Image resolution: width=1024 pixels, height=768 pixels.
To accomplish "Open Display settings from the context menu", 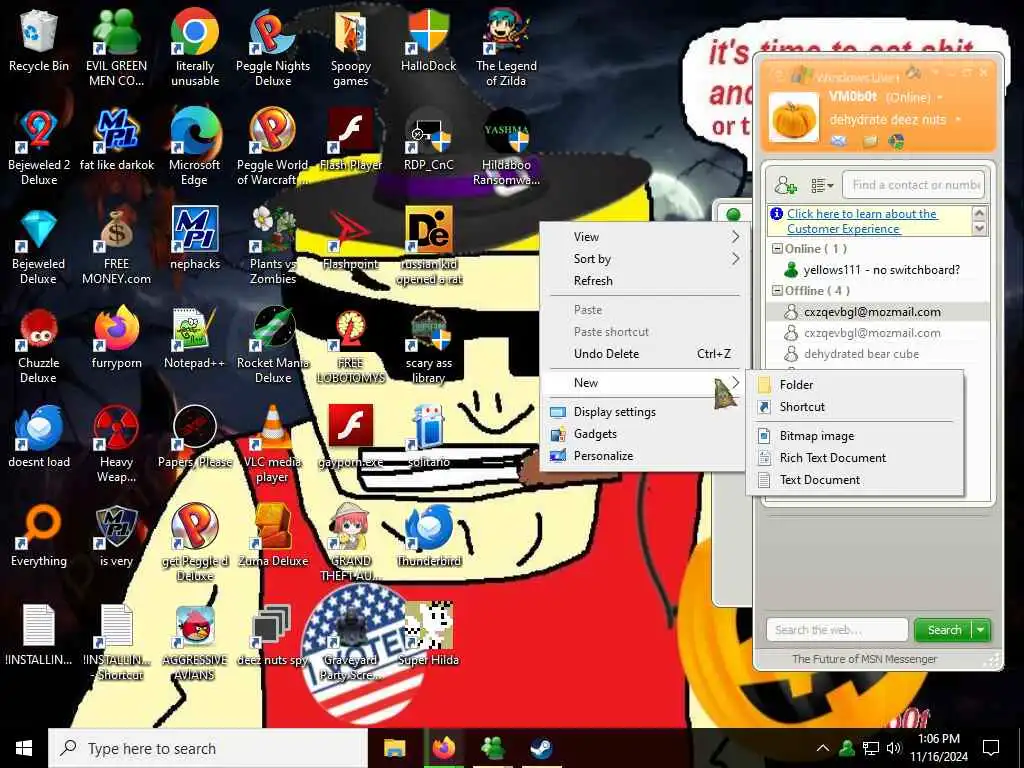I will (x=643, y=412).
